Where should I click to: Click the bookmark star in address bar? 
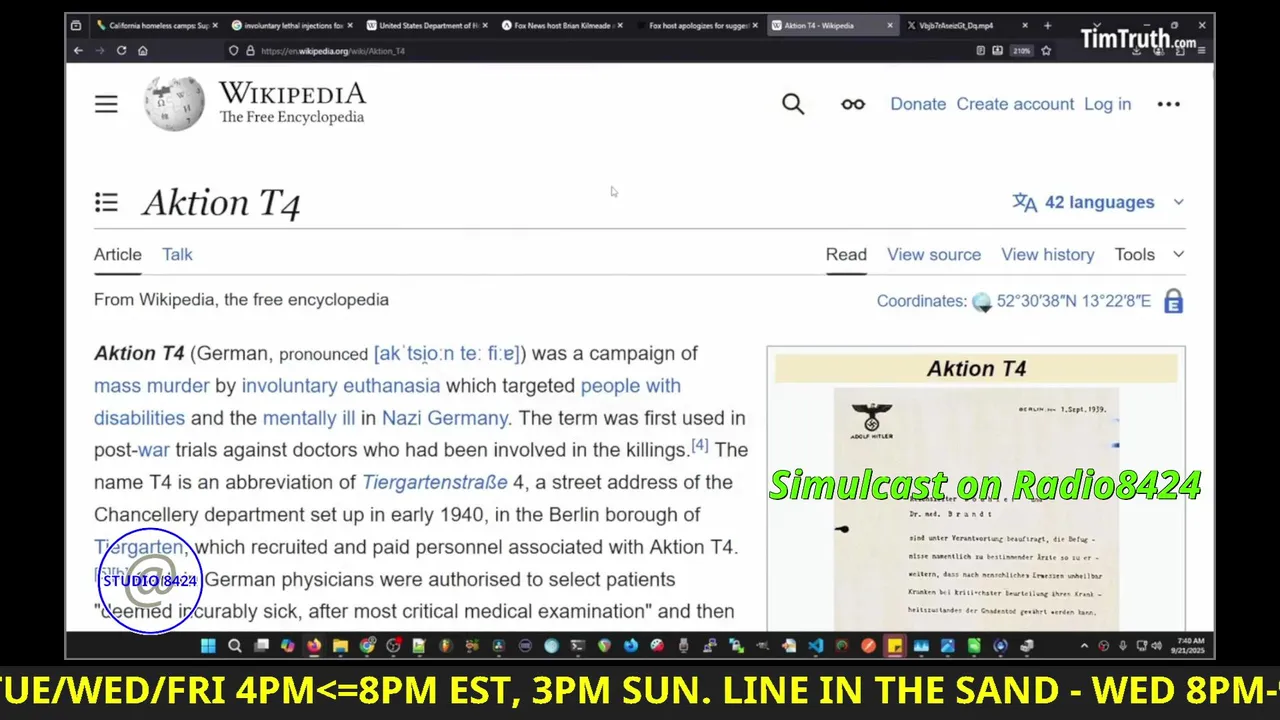(1046, 50)
